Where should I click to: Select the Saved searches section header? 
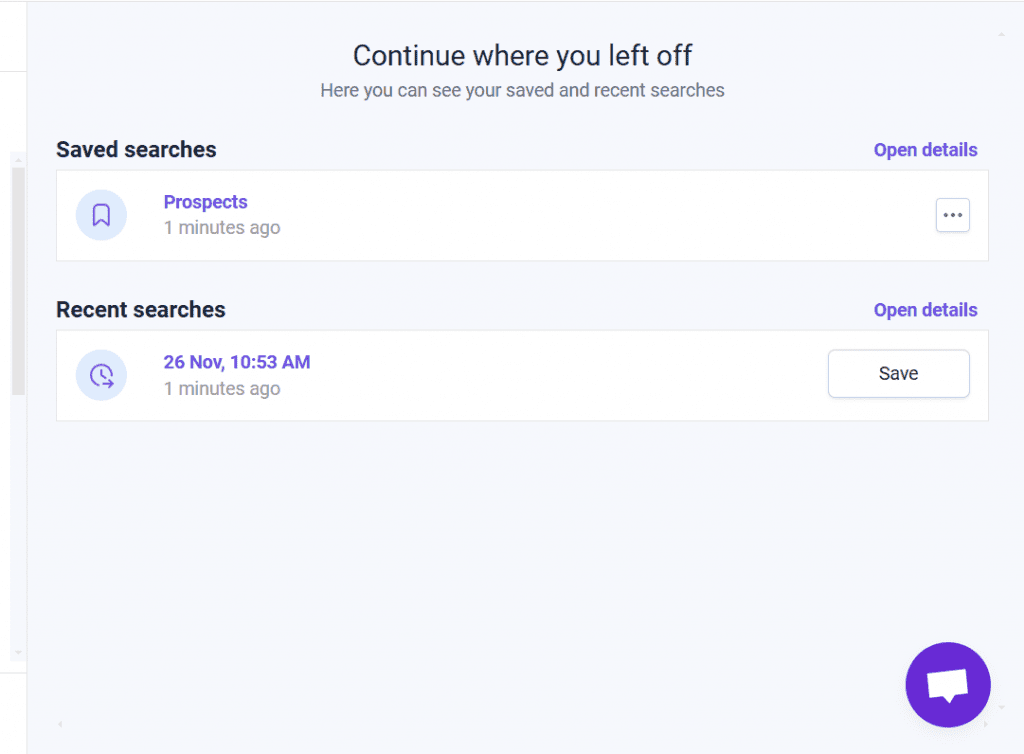click(x=136, y=149)
